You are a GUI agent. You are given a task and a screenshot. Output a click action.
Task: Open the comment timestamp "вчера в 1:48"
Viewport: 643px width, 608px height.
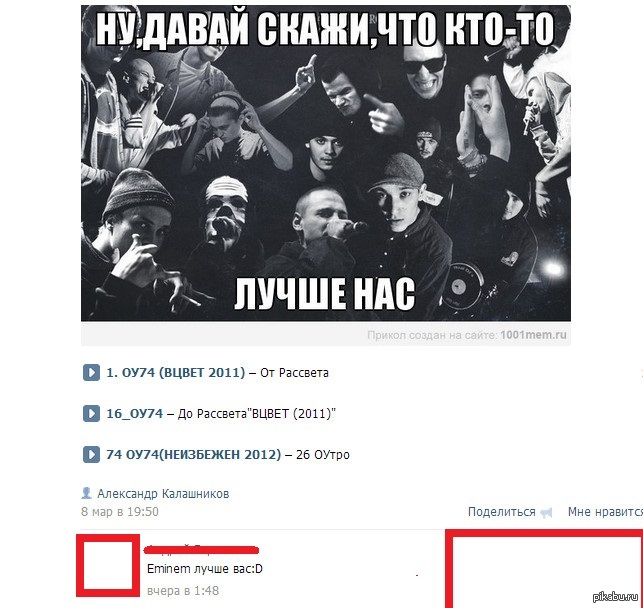coord(183,591)
